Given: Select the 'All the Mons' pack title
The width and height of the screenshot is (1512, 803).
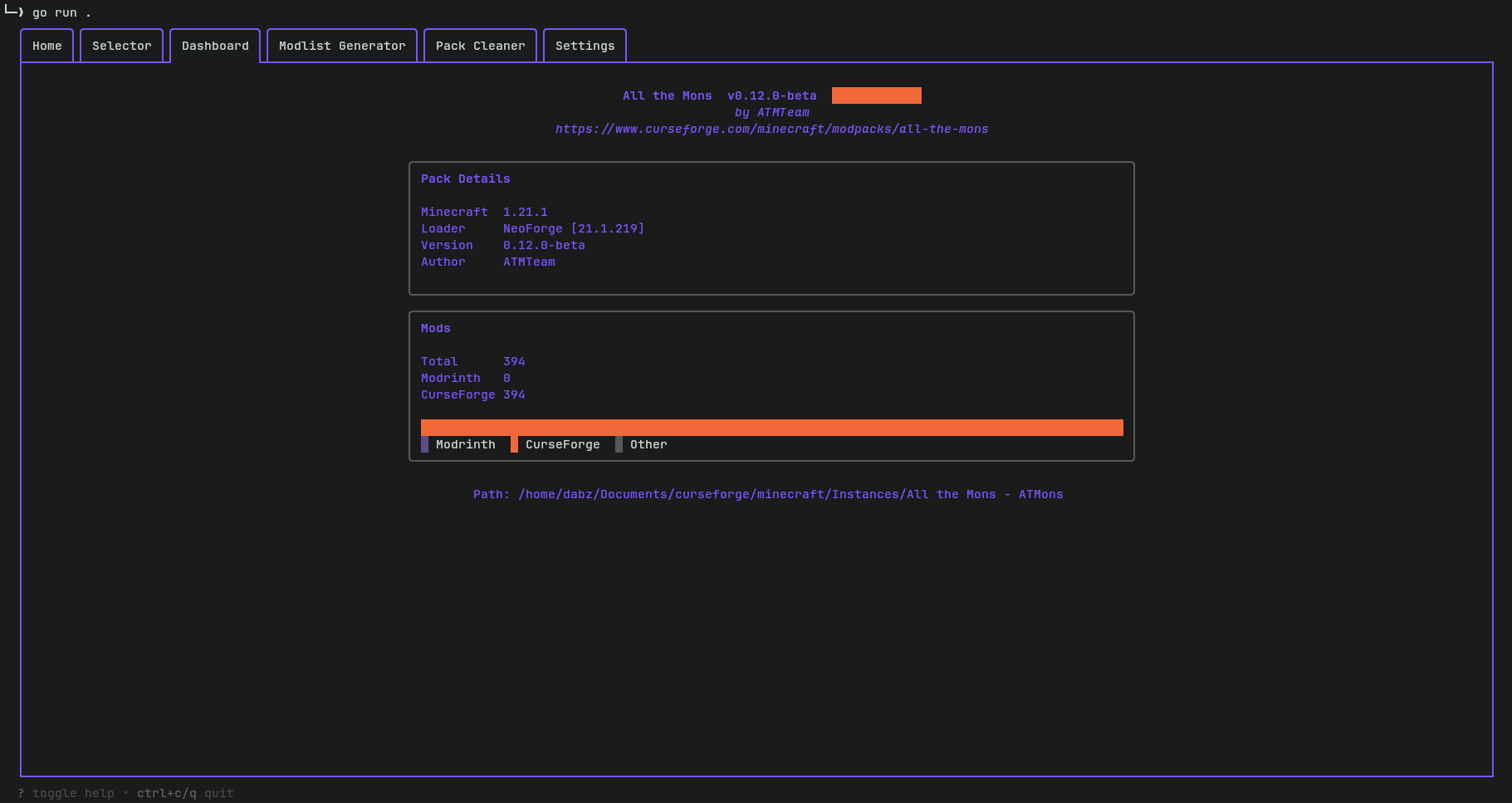Looking at the screenshot, I should (x=668, y=95).
